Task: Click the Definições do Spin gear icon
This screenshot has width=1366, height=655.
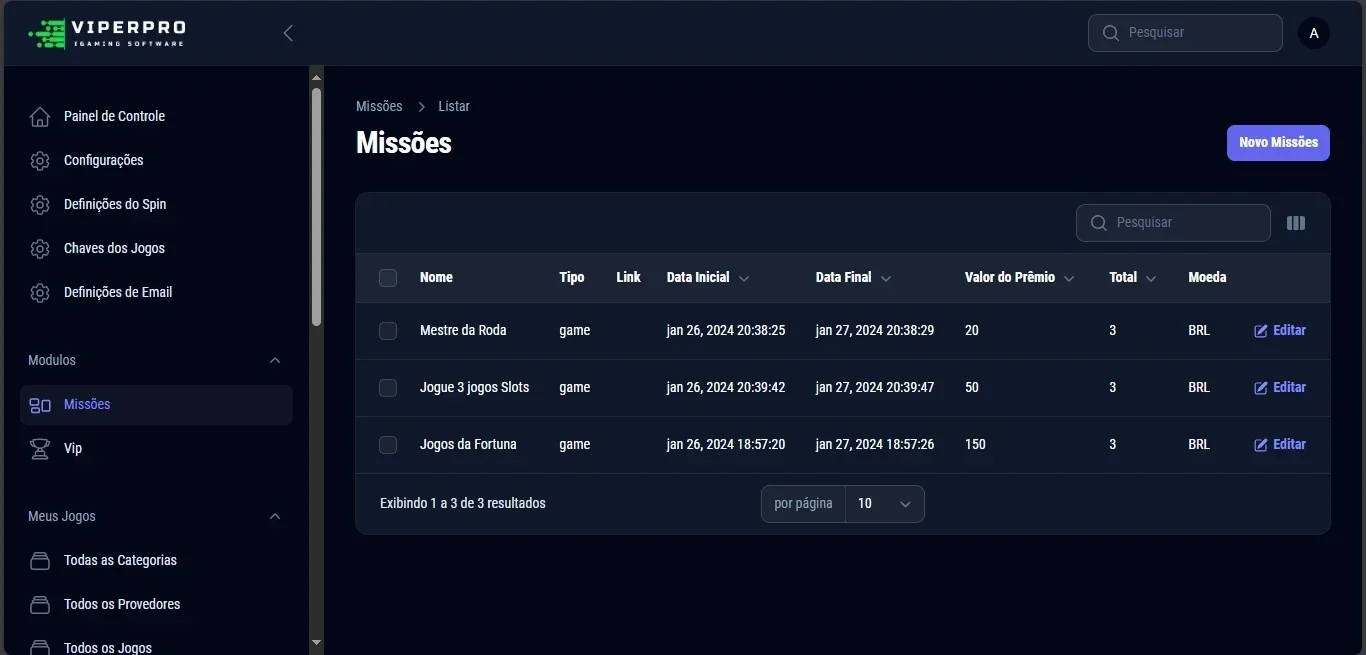Action: 40,205
